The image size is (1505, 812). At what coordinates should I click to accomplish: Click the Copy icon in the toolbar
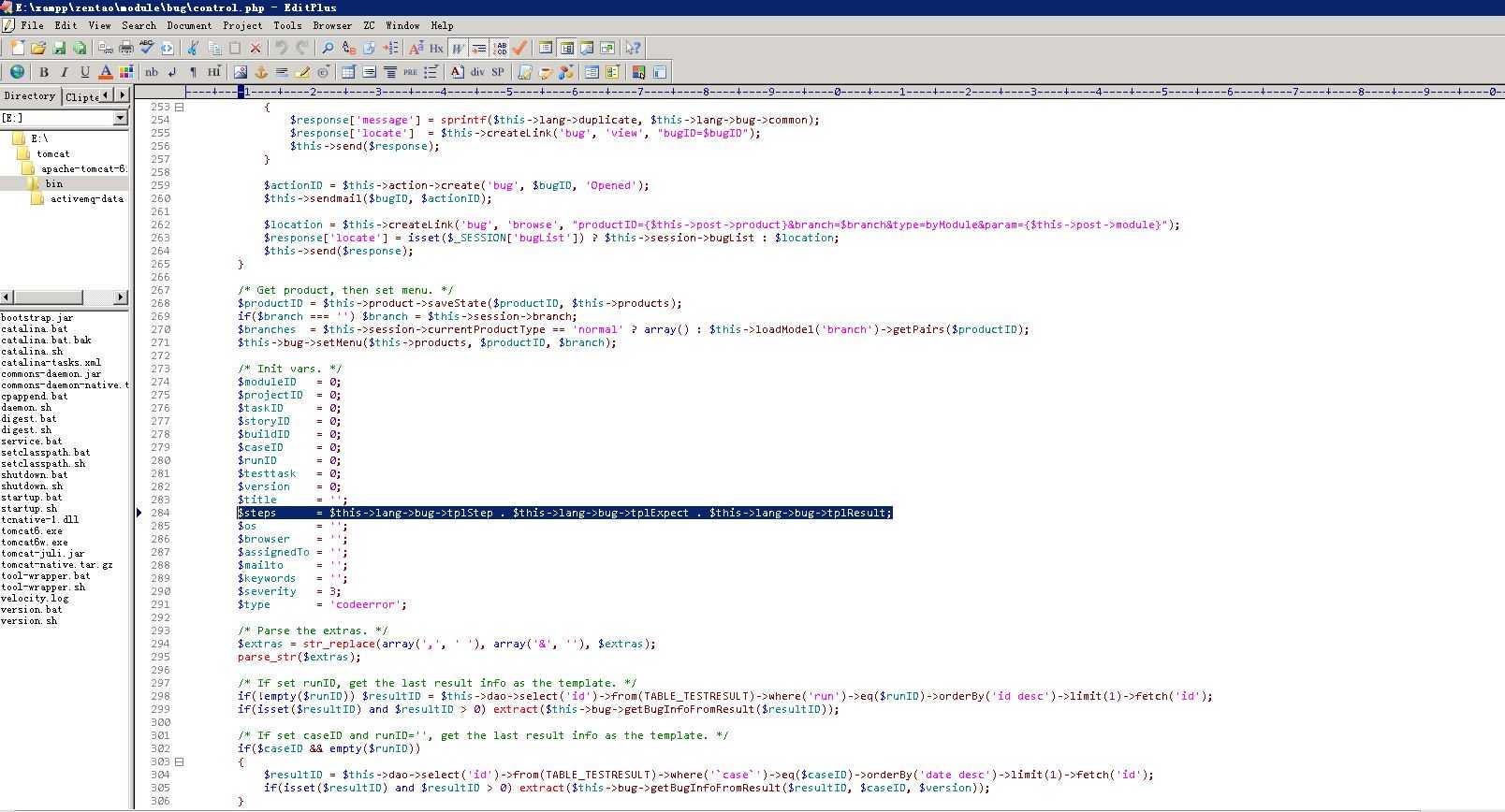click(x=214, y=48)
